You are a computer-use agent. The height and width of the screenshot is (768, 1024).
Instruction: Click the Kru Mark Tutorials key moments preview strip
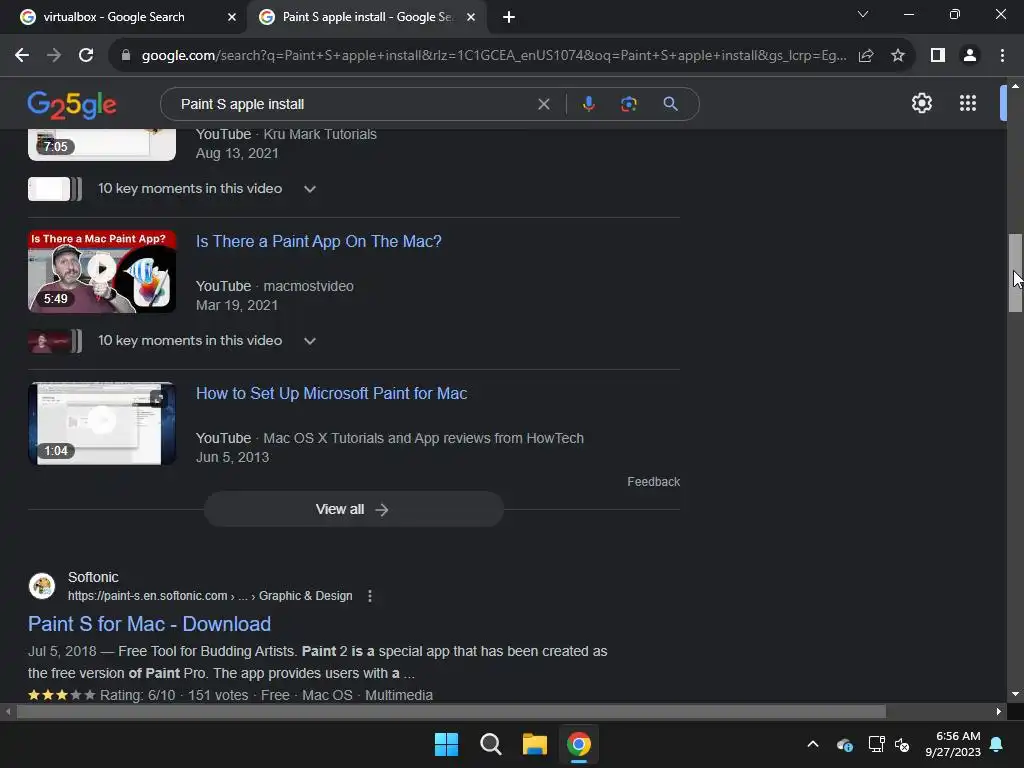tap(55, 189)
